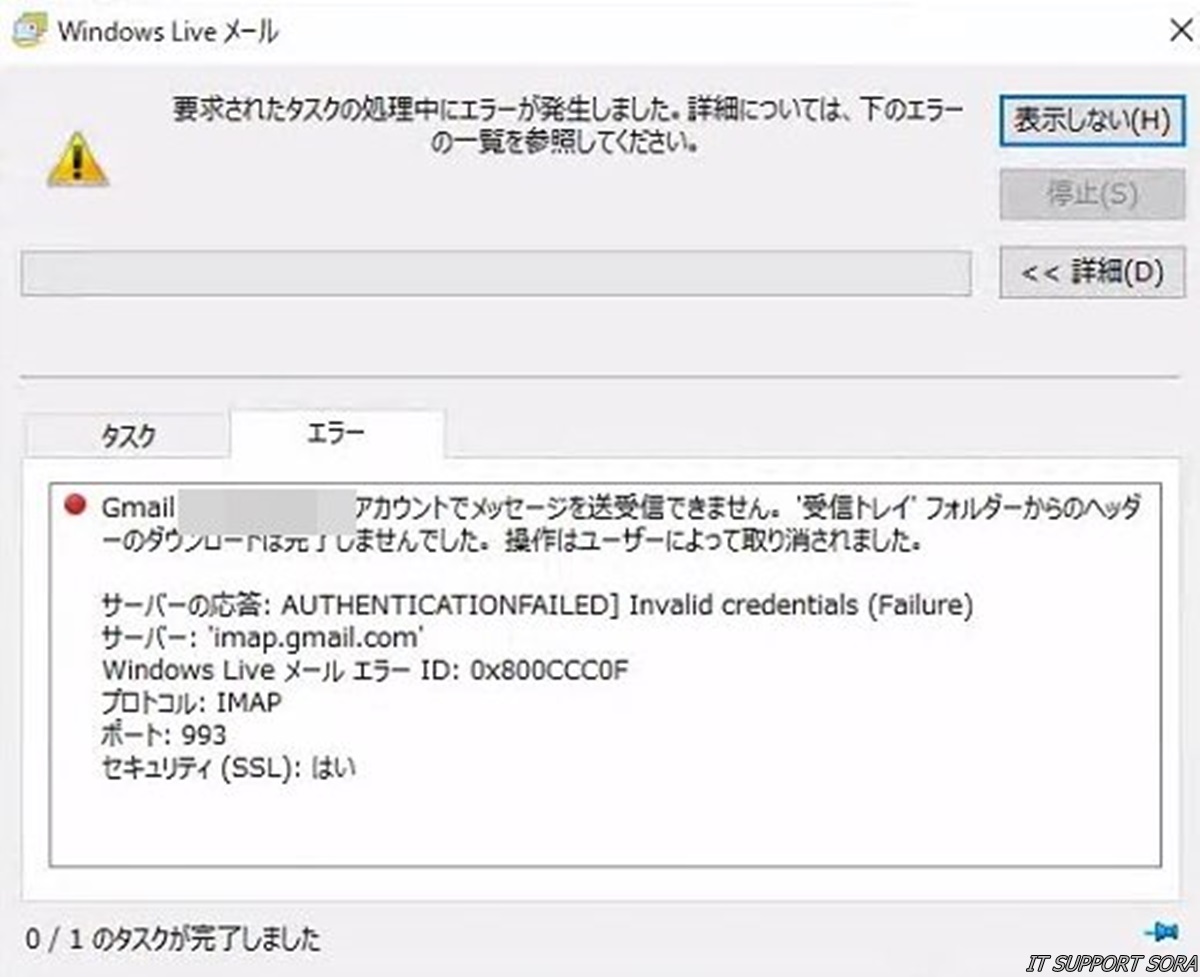Click the error ID 0x800CCC0F line
This screenshot has height=977, width=1200.
(365, 669)
